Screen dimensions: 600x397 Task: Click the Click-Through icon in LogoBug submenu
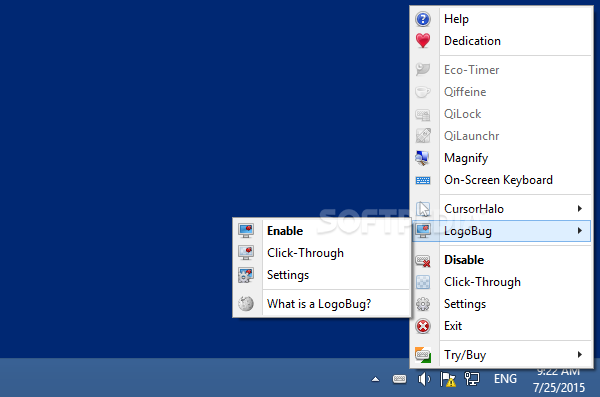[246, 253]
